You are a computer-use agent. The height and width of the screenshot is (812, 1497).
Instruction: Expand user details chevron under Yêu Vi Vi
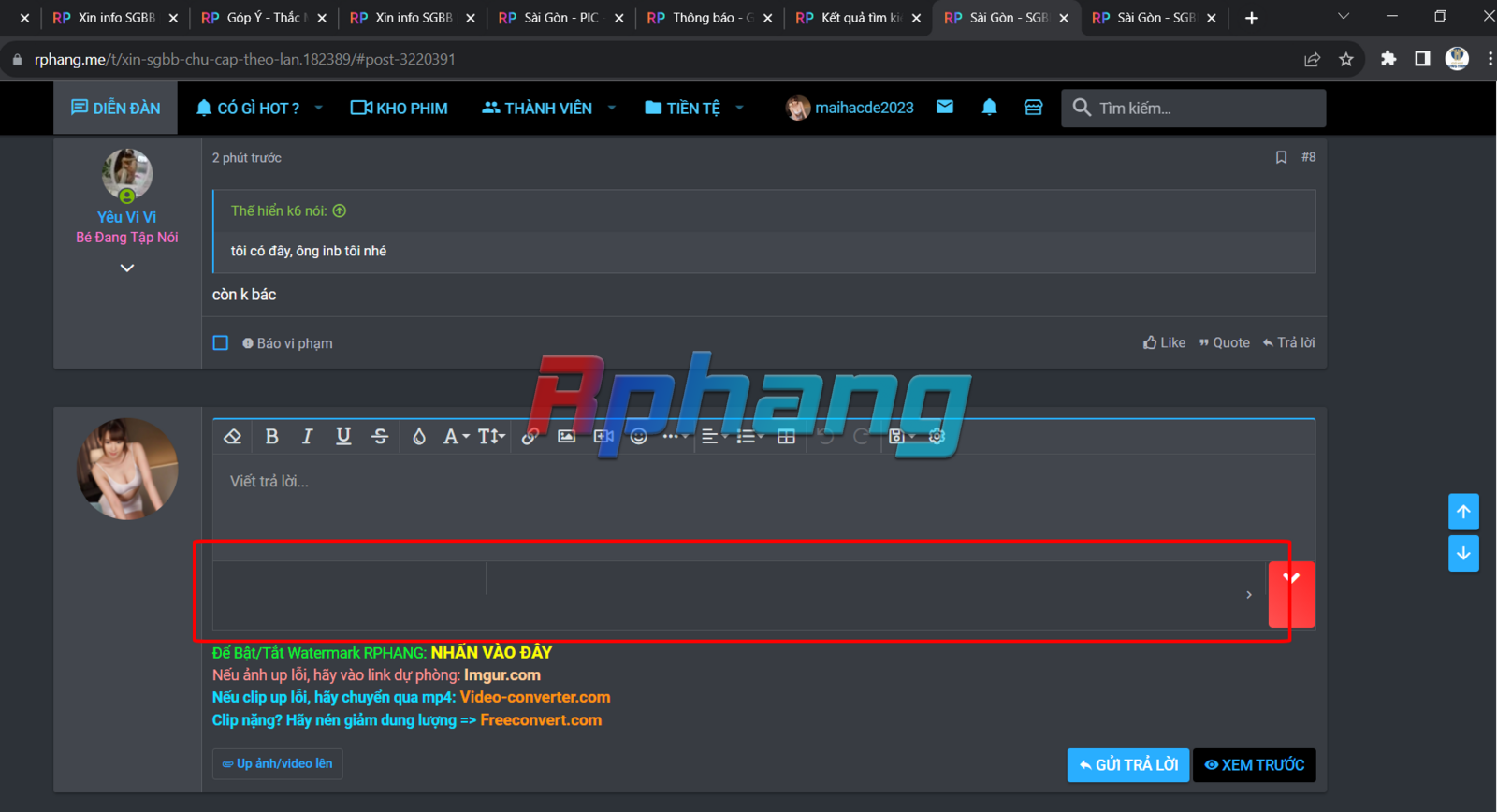coord(127,268)
